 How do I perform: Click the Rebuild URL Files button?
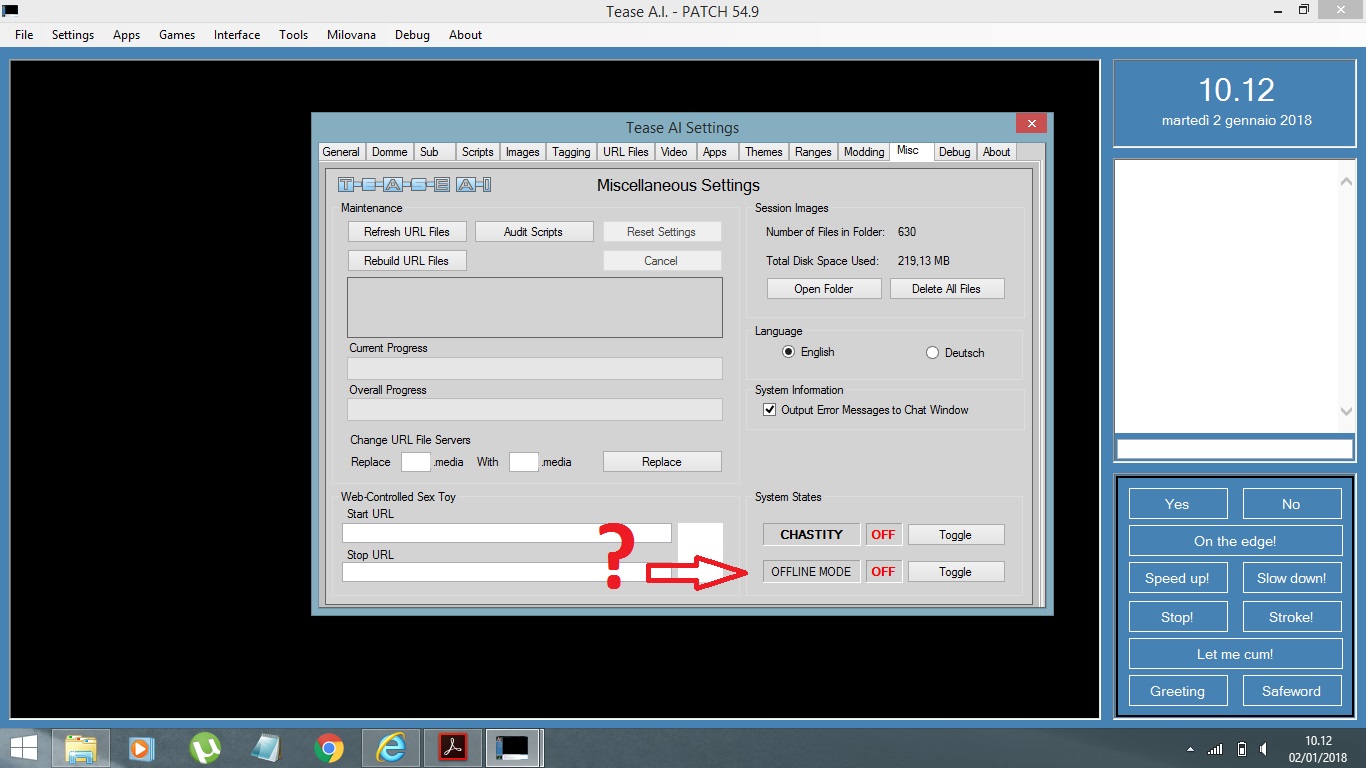point(407,261)
